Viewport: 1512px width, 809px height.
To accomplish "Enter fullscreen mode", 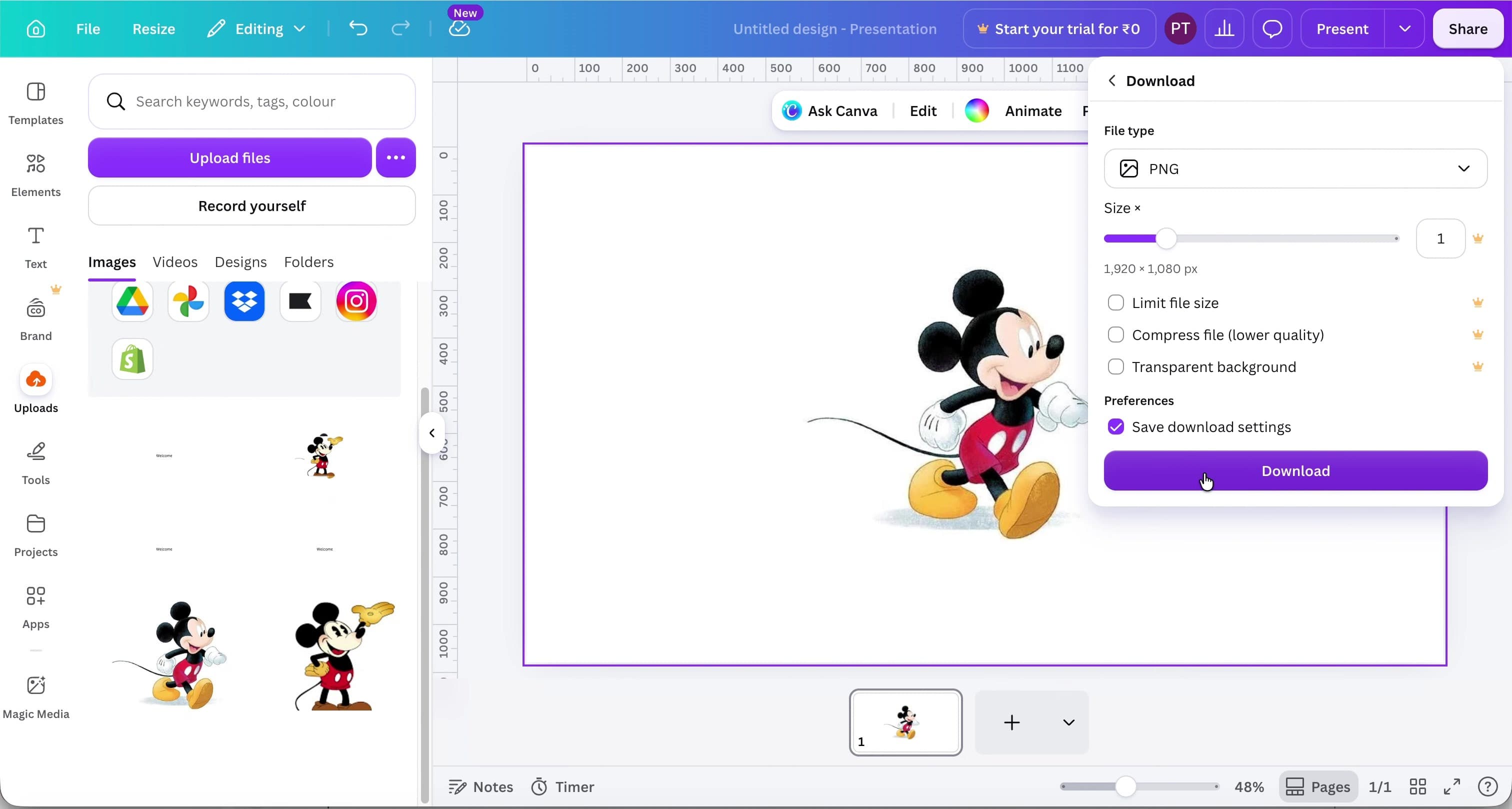I will tap(1452, 786).
